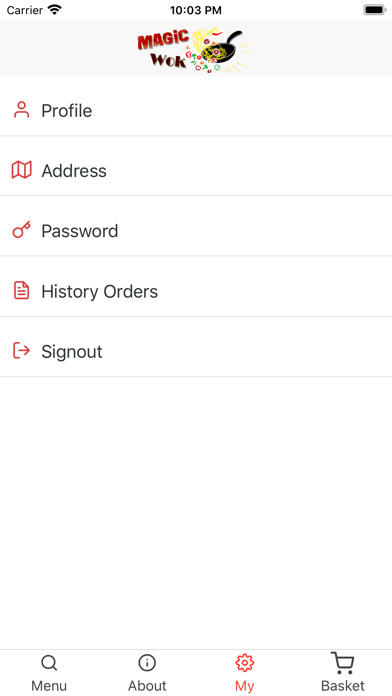Go to the Basket tab label
392x696 pixels.
(x=343, y=686)
